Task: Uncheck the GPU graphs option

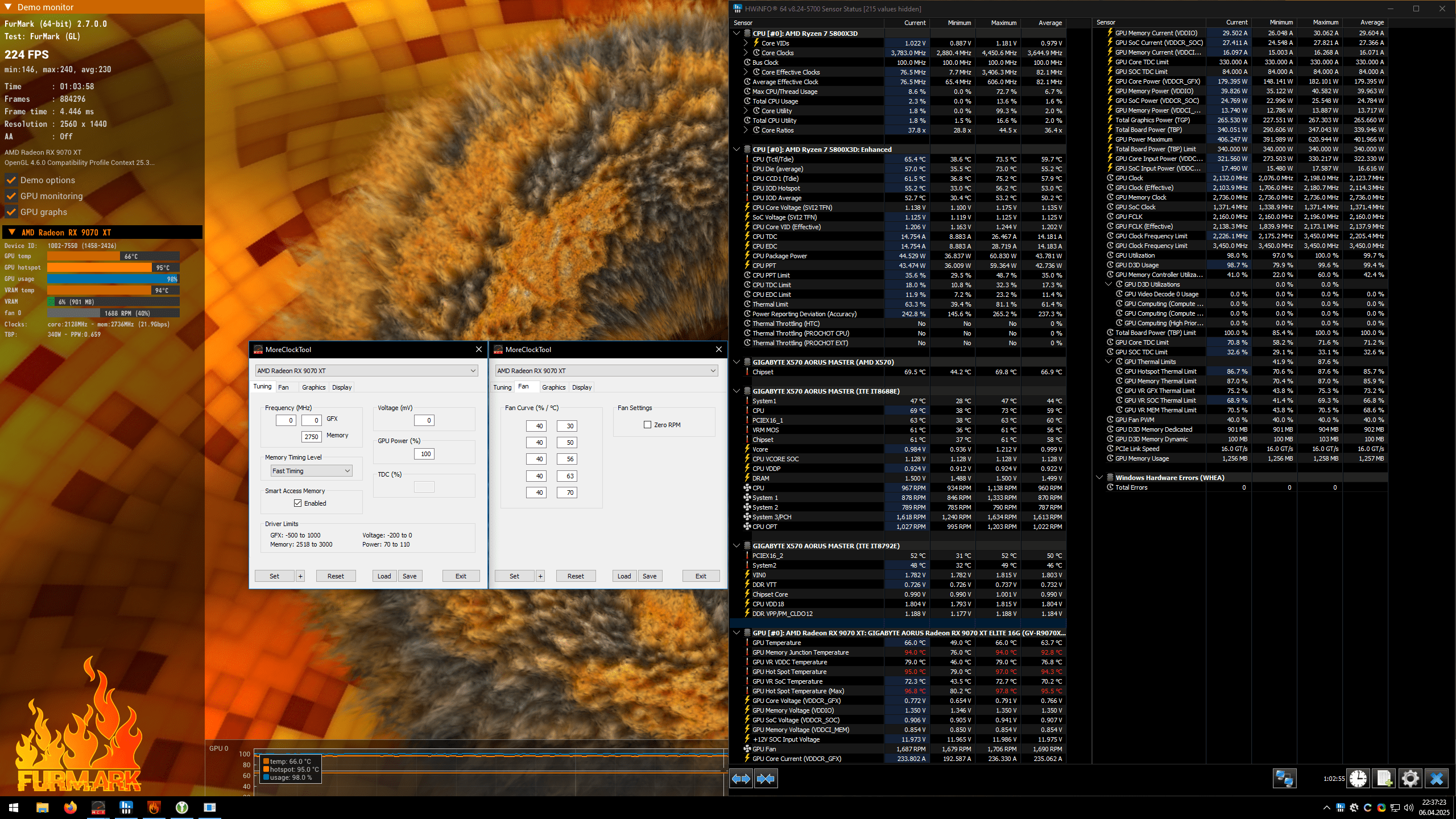Action: pos(11,212)
